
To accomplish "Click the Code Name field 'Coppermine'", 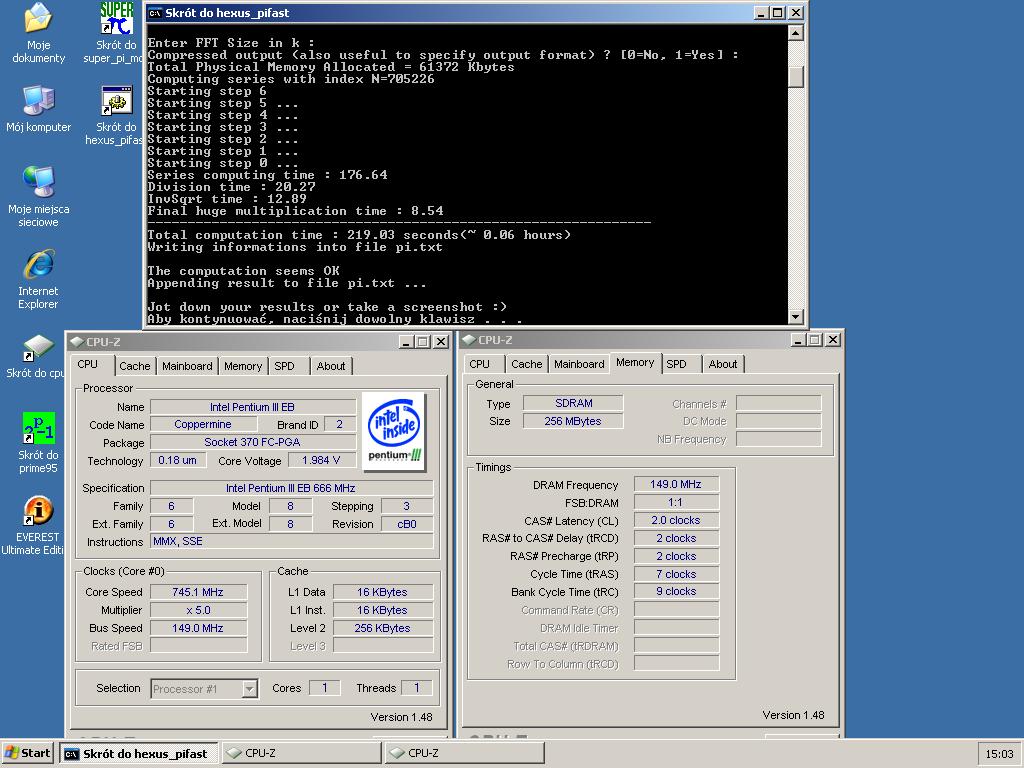I will (x=203, y=424).
